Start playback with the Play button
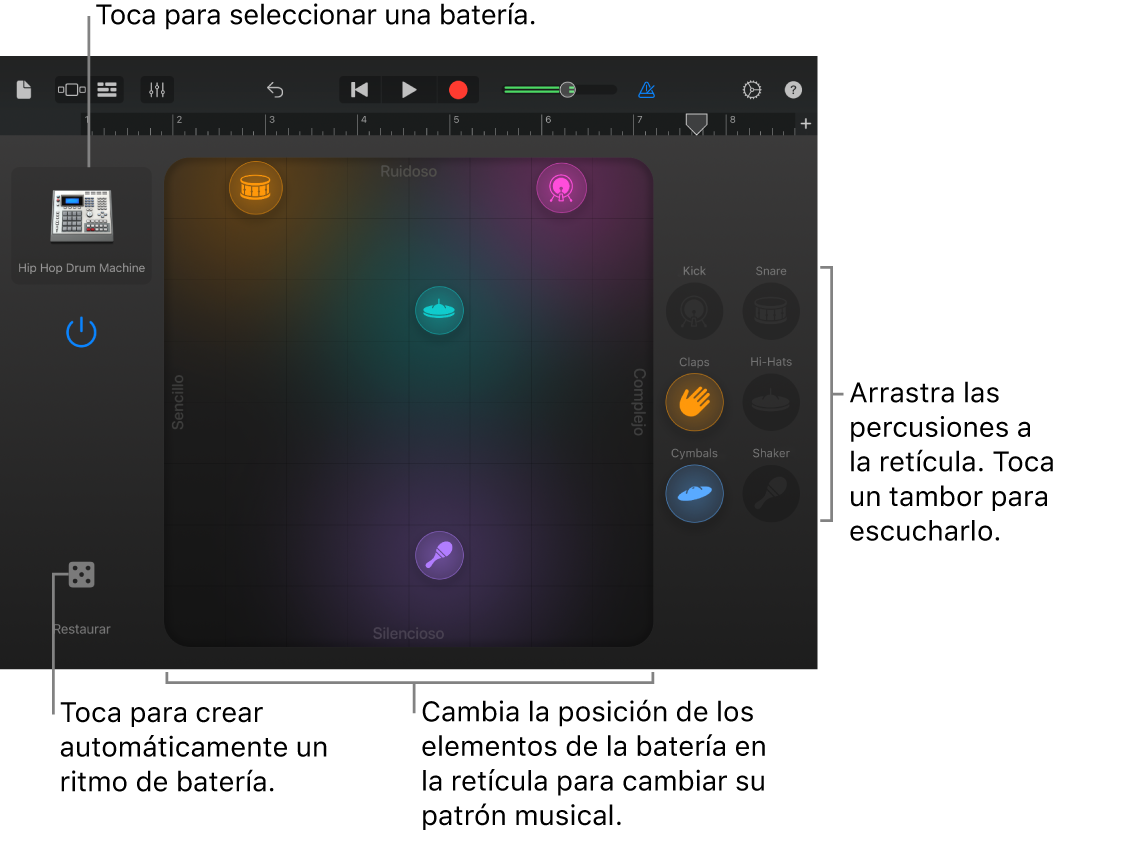This screenshot has width=1133, height=841. [408, 89]
